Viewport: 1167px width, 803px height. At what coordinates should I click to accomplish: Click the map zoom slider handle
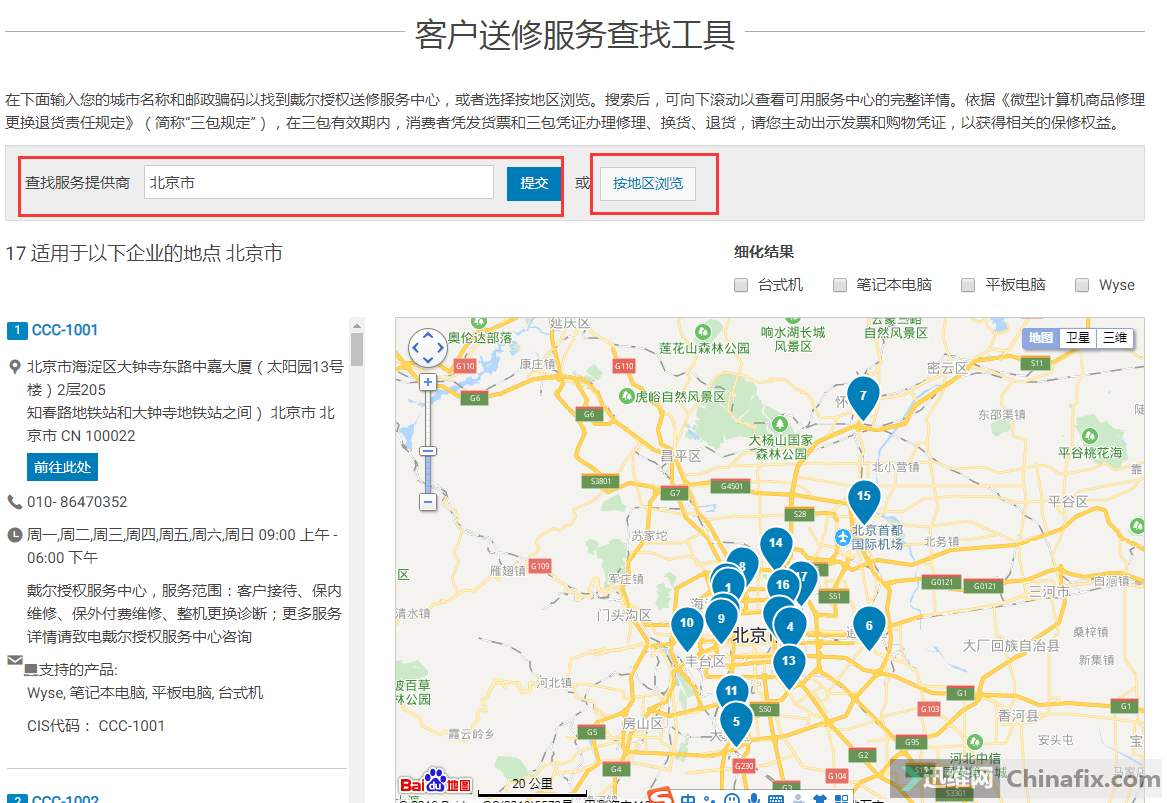pyautogui.click(x=428, y=452)
